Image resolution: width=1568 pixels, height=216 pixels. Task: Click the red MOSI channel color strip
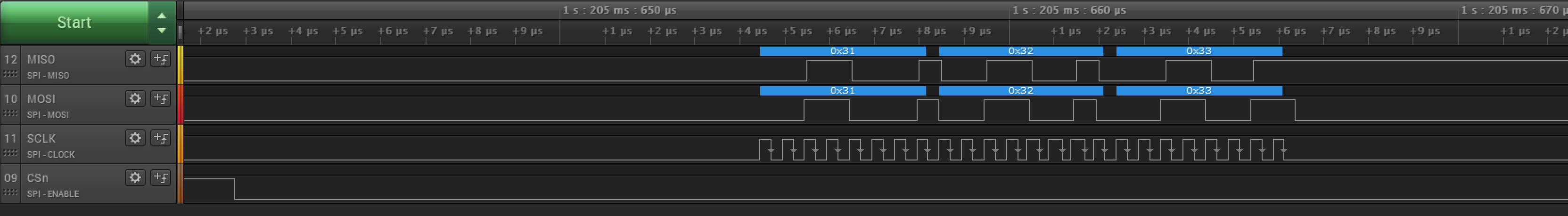coord(180,104)
